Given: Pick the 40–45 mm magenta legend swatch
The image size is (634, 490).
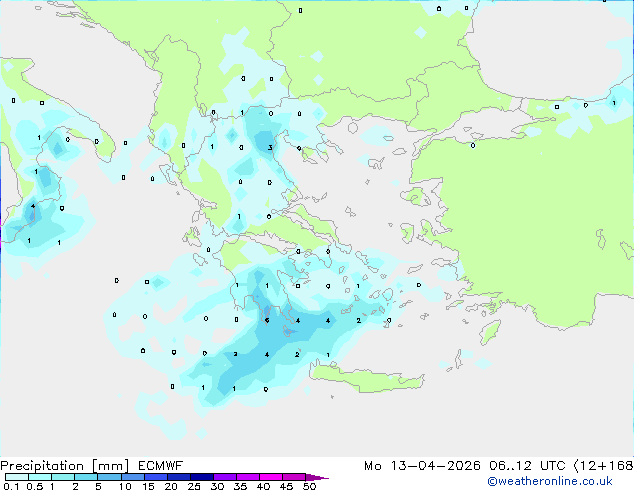Looking at the screenshot, I should click(271, 477).
